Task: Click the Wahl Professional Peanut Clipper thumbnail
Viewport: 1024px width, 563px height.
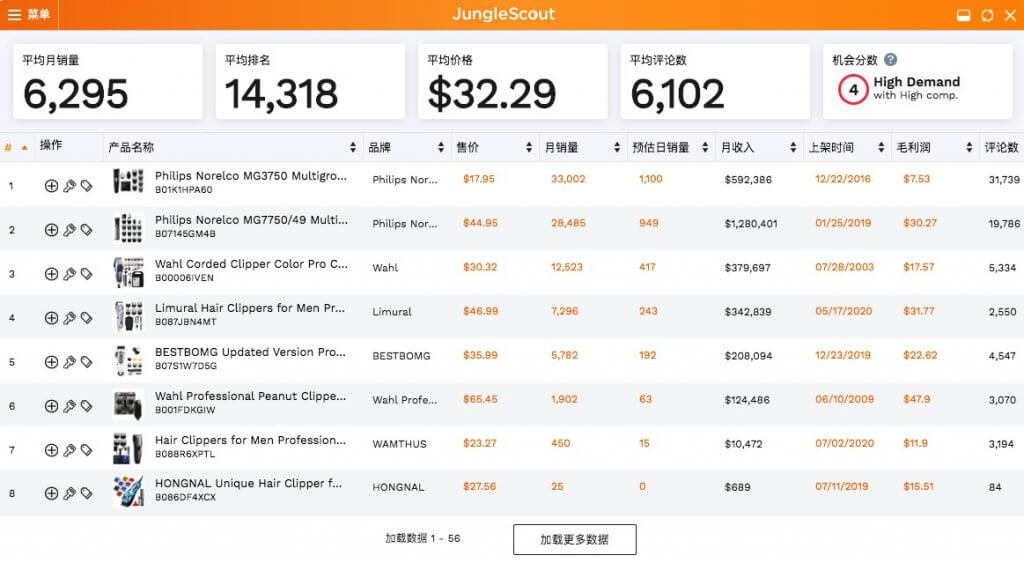Action: pos(128,405)
